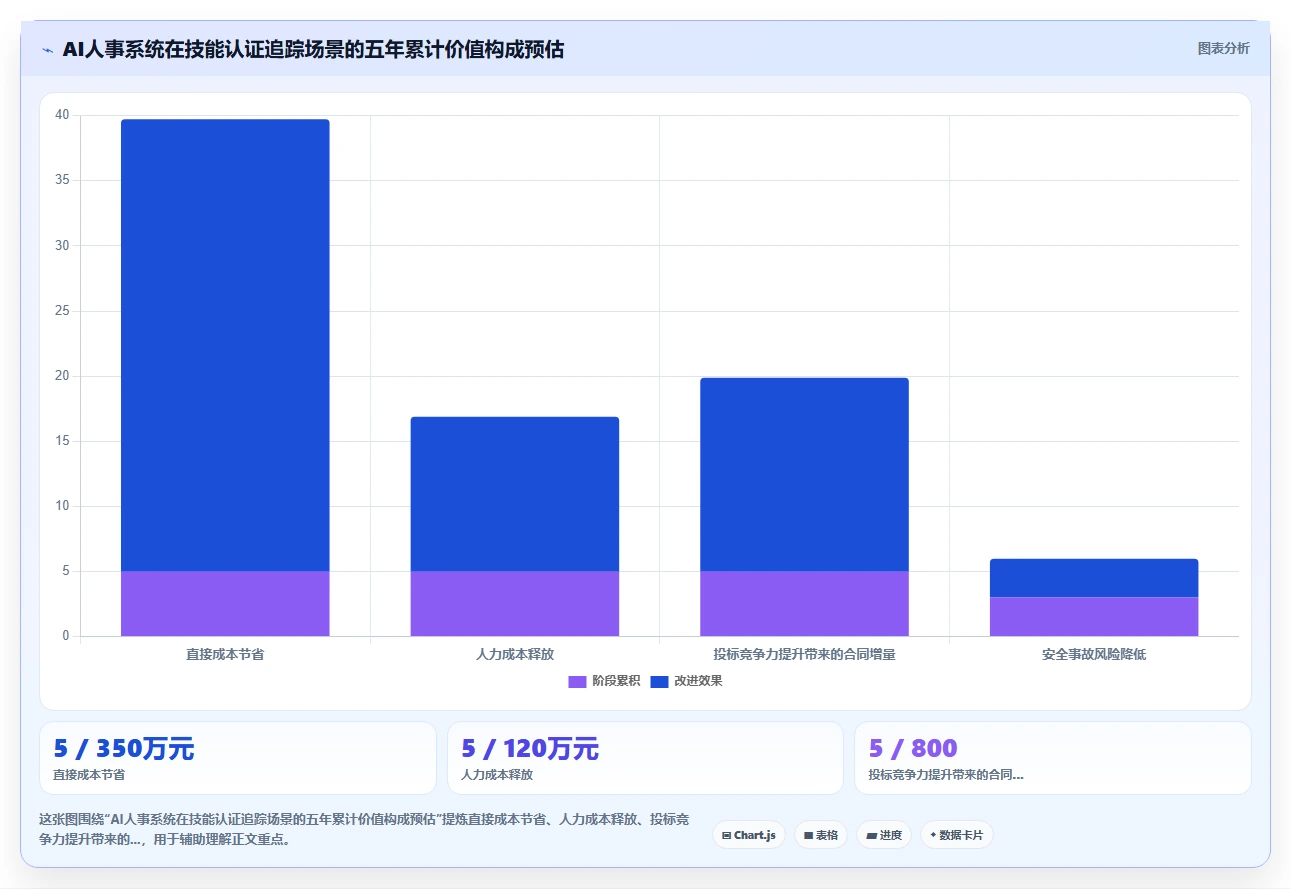This screenshot has height=889, width=1291.
Task: Click the y-axis value 40
Action: [x=62, y=115]
